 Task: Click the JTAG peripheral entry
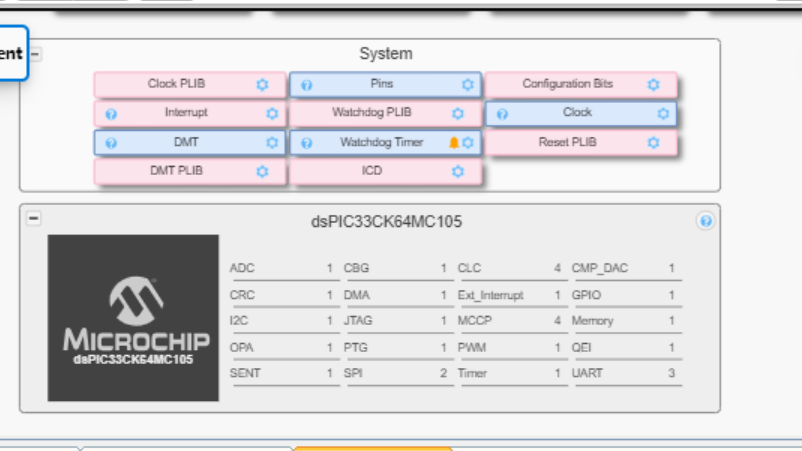(x=397, y=321)
